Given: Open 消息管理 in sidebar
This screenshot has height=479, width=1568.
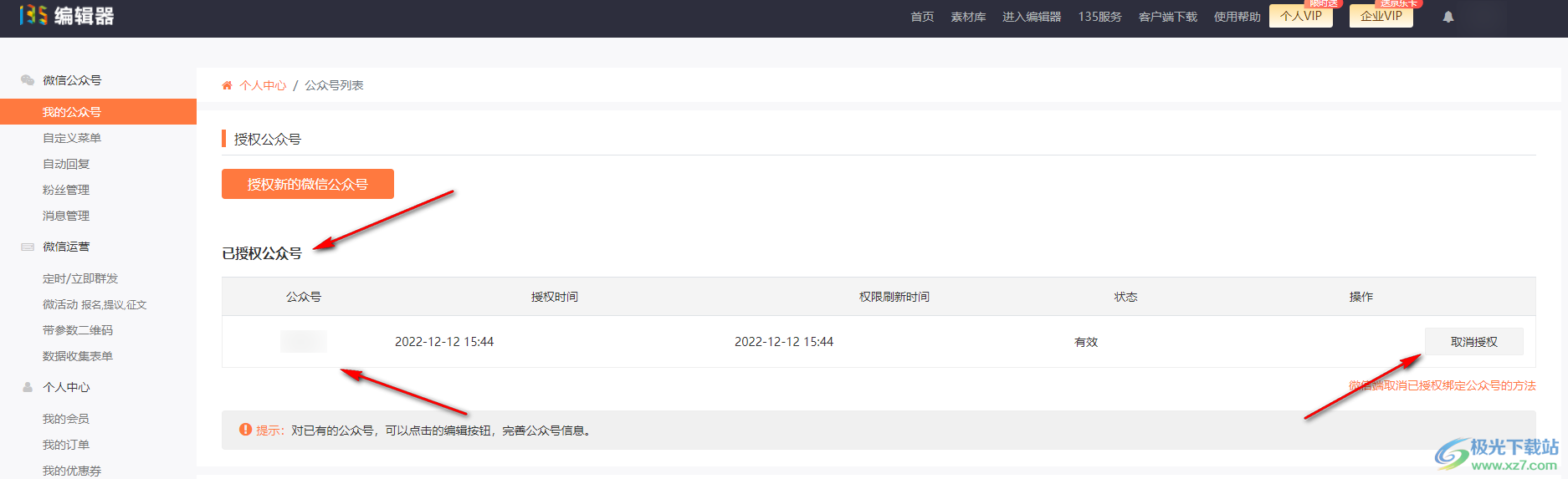Looking at the screenshot, I should click(x=66, y=216).
